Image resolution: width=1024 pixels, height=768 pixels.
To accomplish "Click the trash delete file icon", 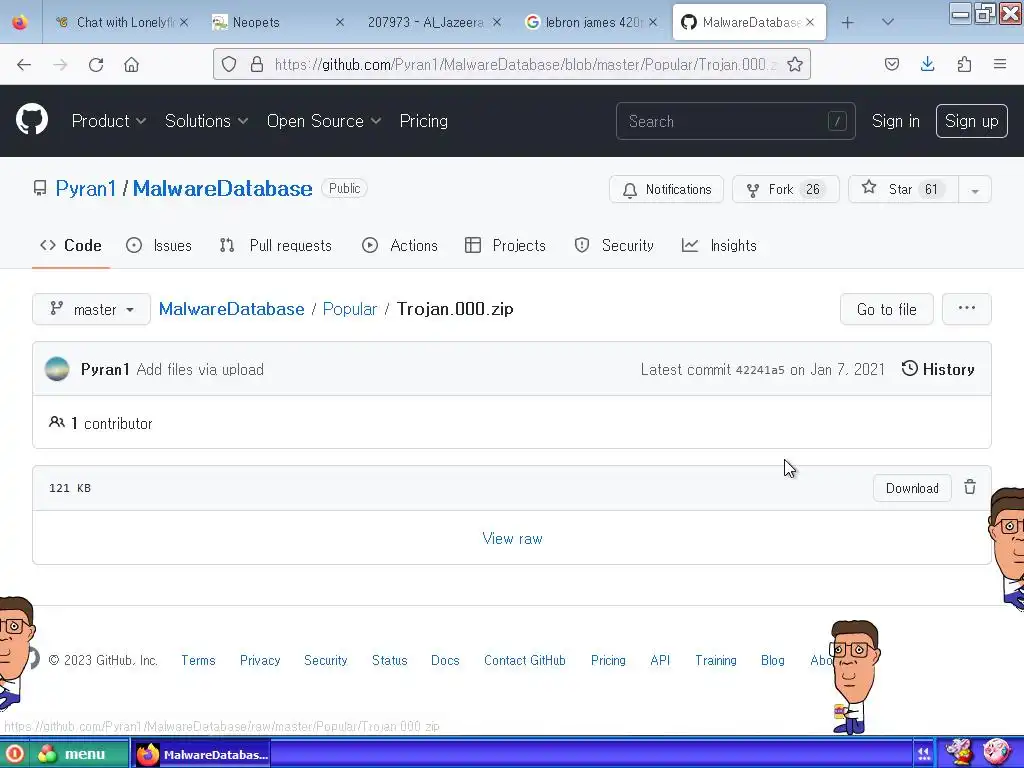I will 970,487.
